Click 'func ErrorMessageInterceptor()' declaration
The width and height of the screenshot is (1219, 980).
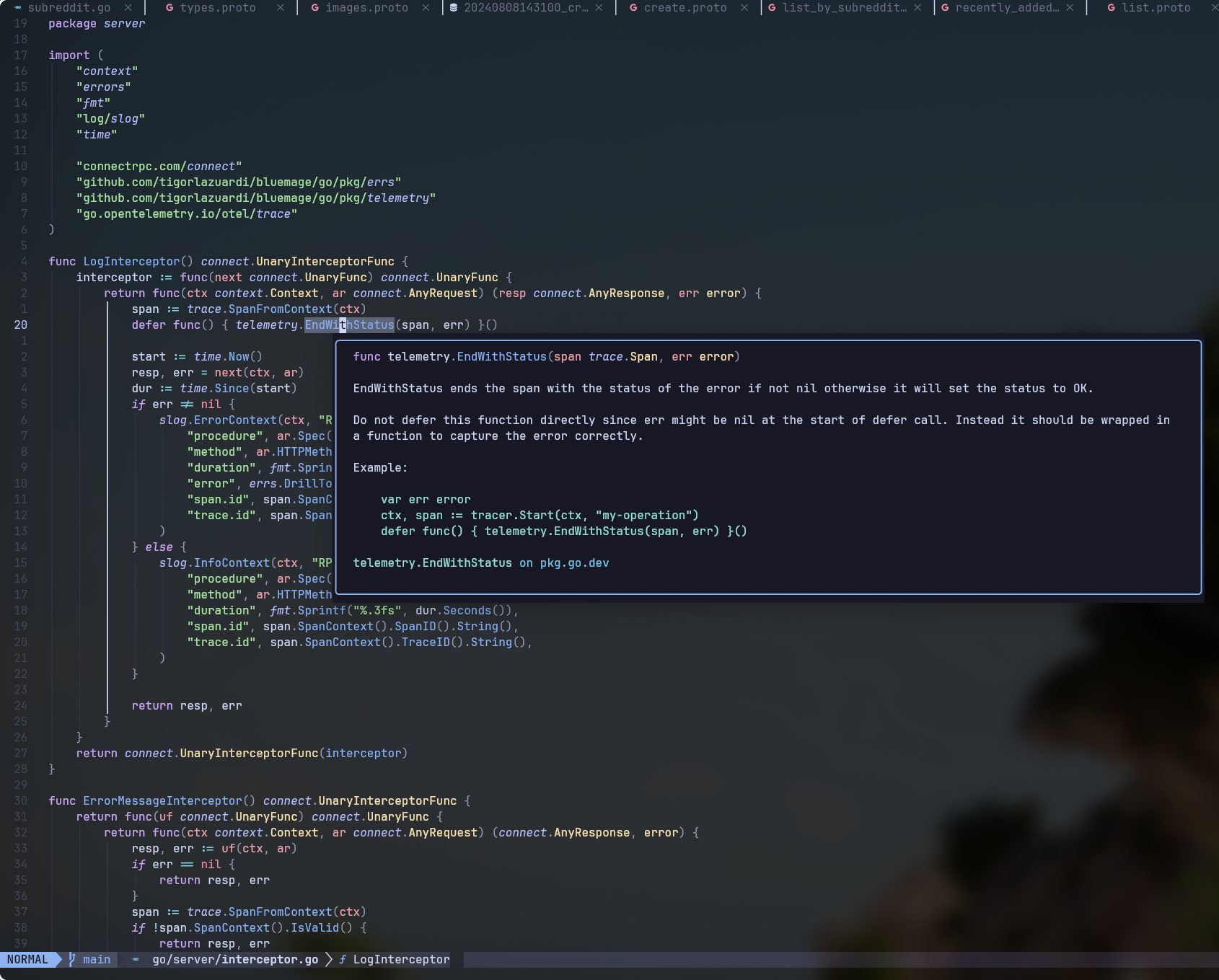(151, 800)
